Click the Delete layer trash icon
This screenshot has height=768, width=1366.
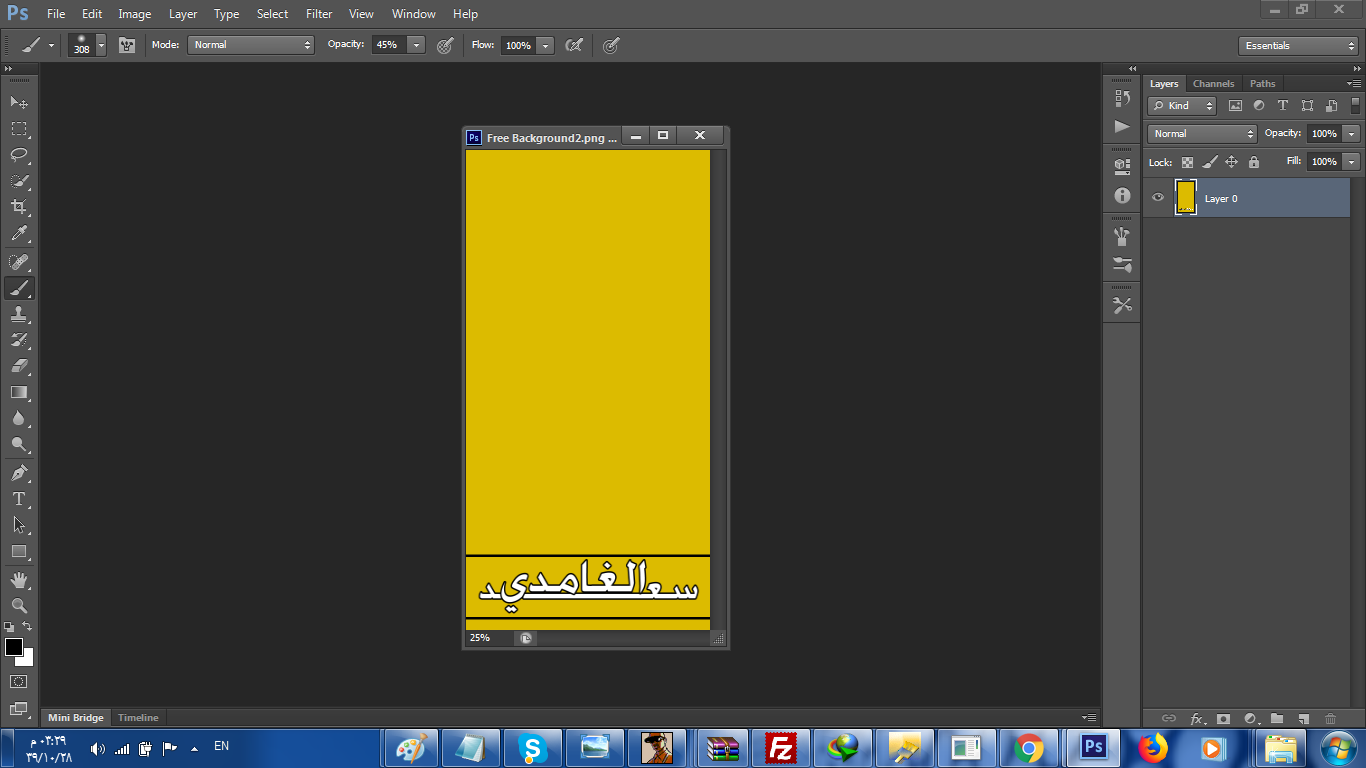pyautogui.click(x=1330, y=718)
